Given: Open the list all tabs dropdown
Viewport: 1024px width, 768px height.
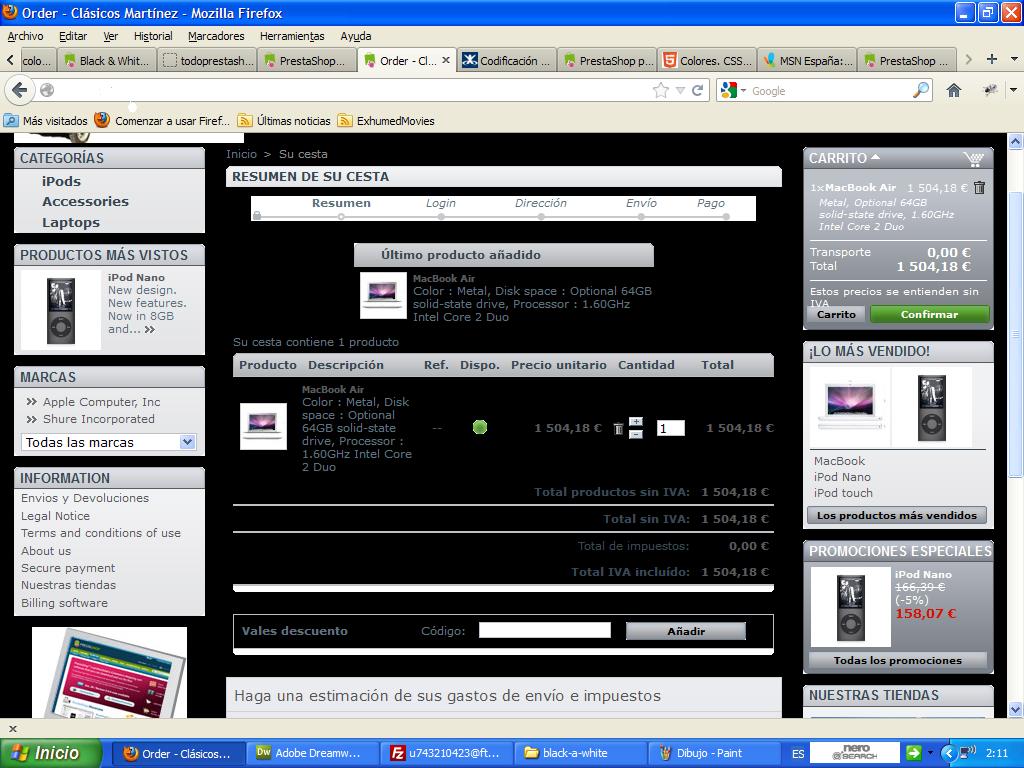Looking at the screenshot, I should pyautogui.click(x=1014, y=59).
